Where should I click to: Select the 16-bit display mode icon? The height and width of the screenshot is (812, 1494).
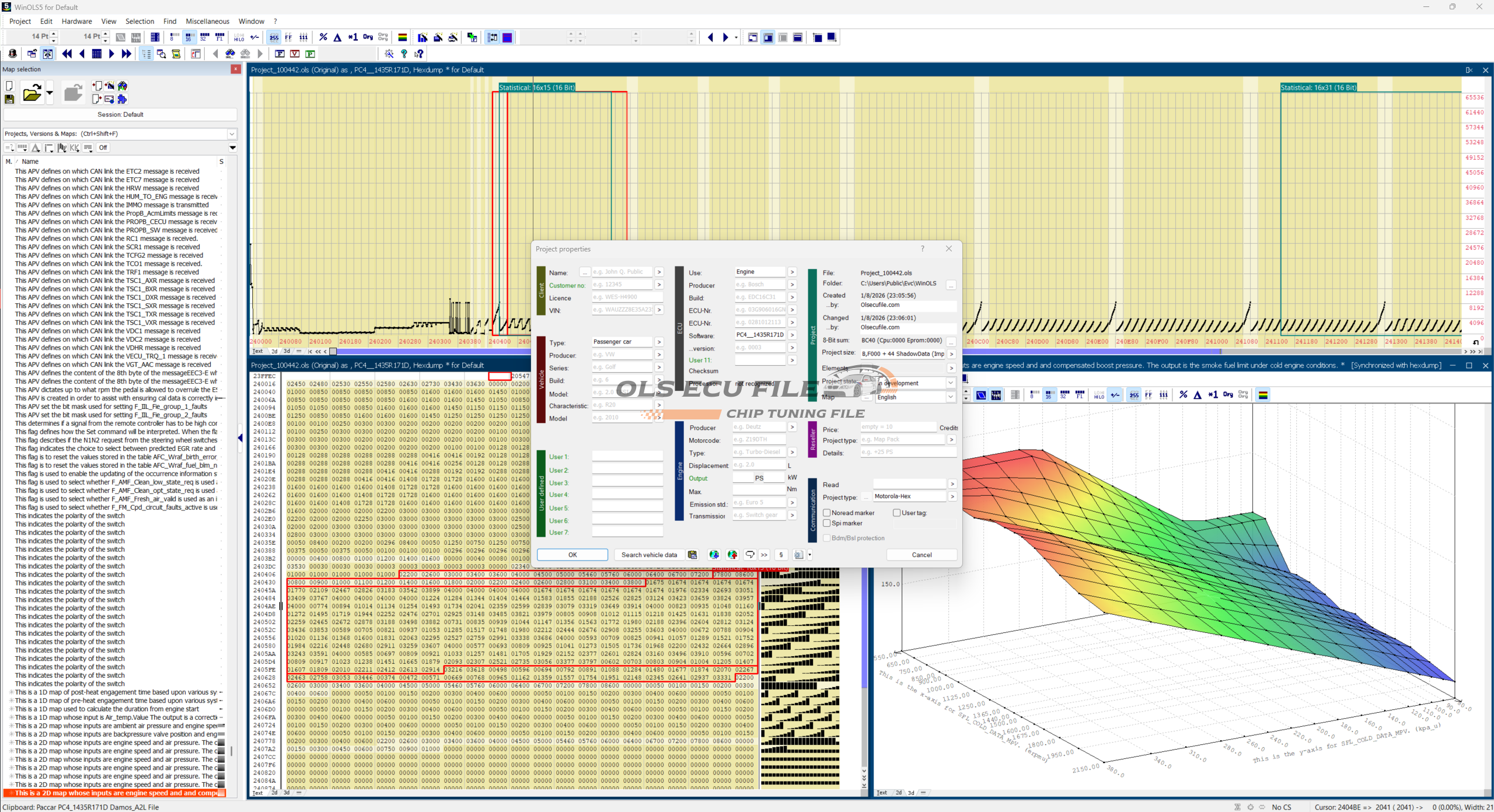[x=189, y=37]
